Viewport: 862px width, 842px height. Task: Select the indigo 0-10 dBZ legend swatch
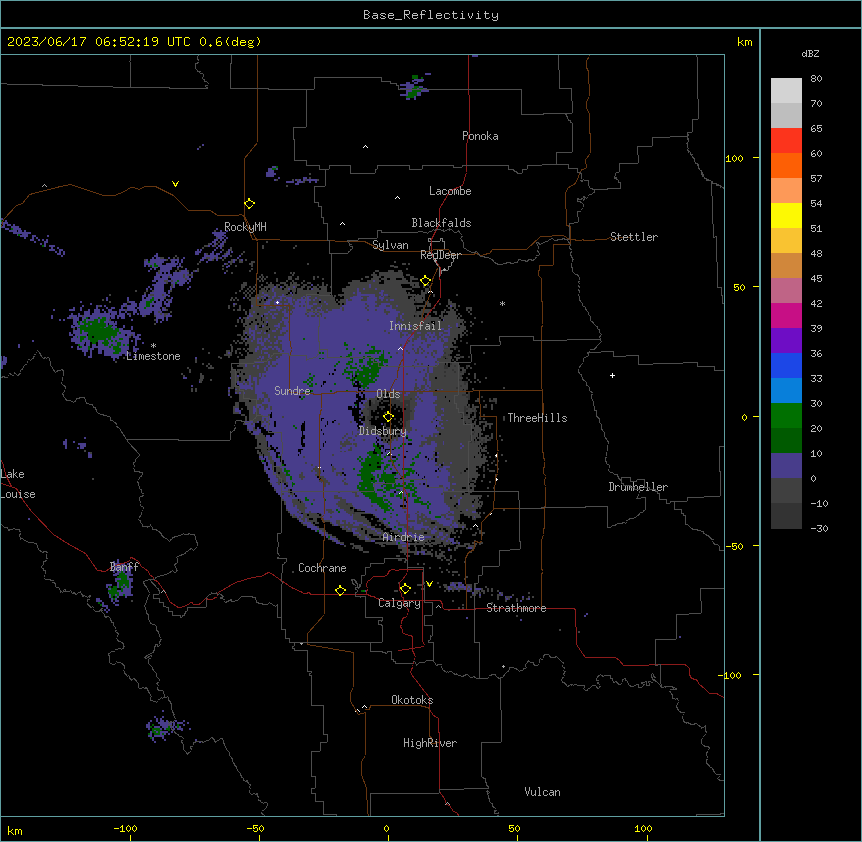click(x=786, y=466)
